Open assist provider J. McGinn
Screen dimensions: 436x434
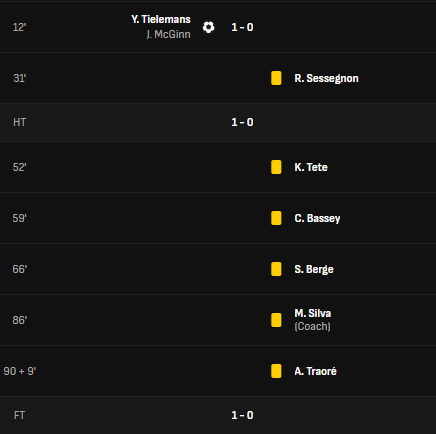168,34
